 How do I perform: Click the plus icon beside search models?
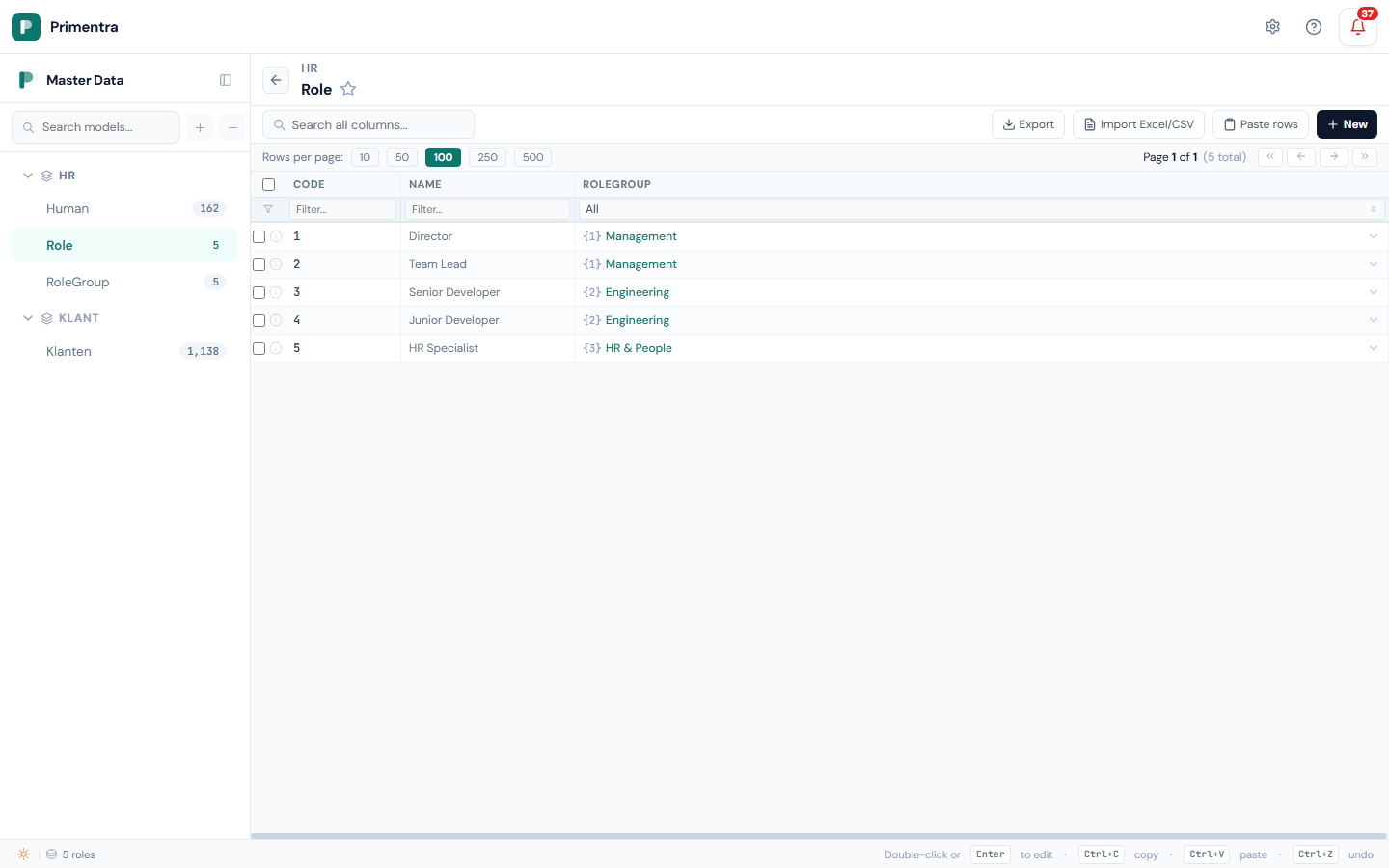pos(201,127)
